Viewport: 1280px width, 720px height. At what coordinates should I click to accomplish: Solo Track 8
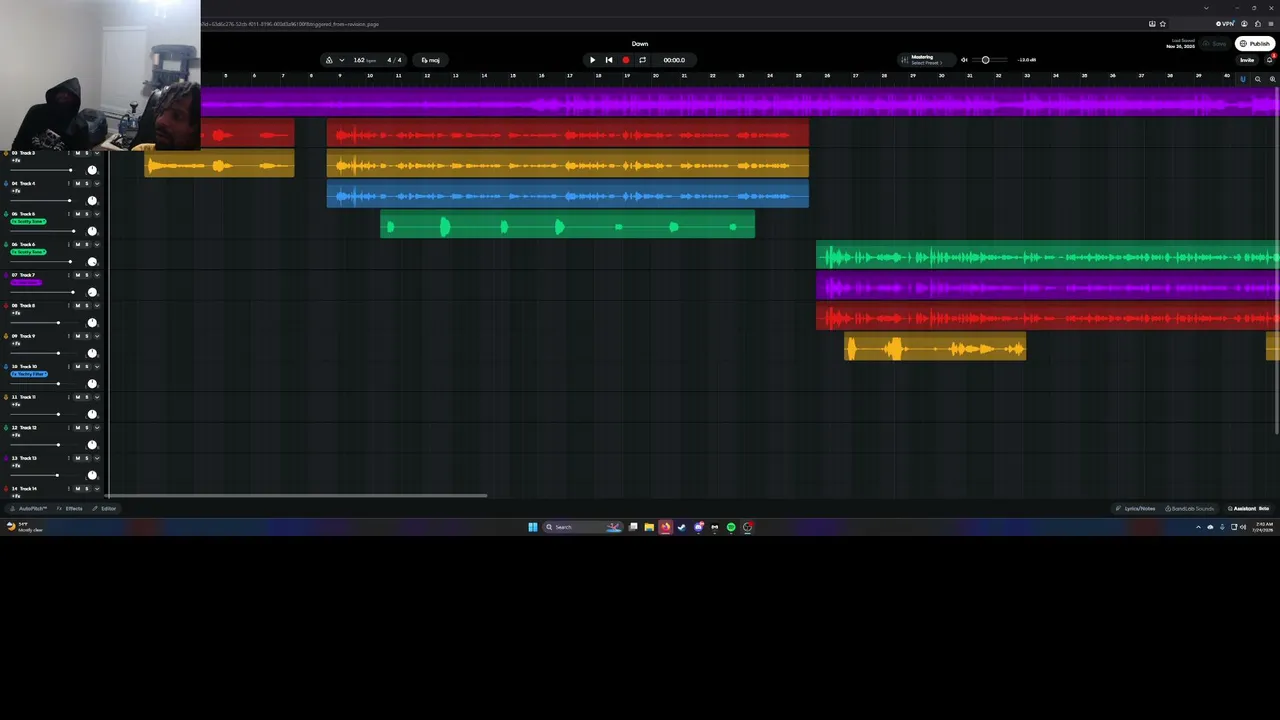point(87,306)
